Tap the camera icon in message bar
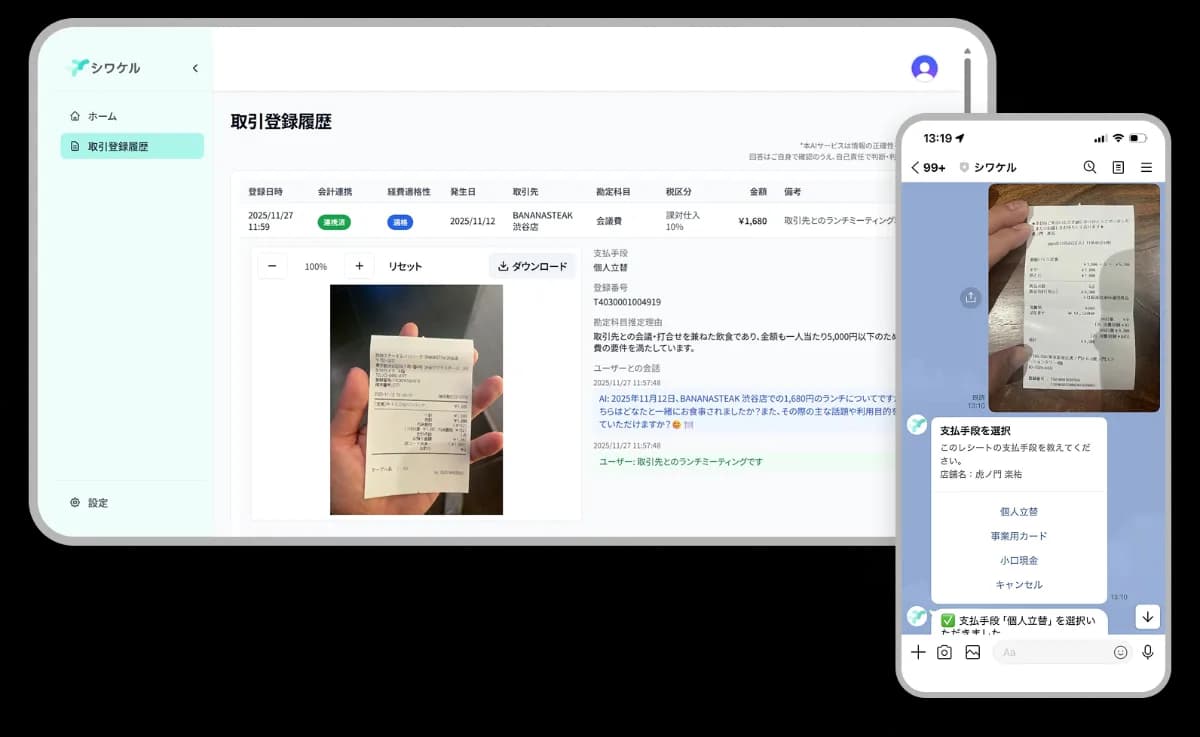Image resolution: width=1200 pixels, height=737 pixels. tap(944, 652)
